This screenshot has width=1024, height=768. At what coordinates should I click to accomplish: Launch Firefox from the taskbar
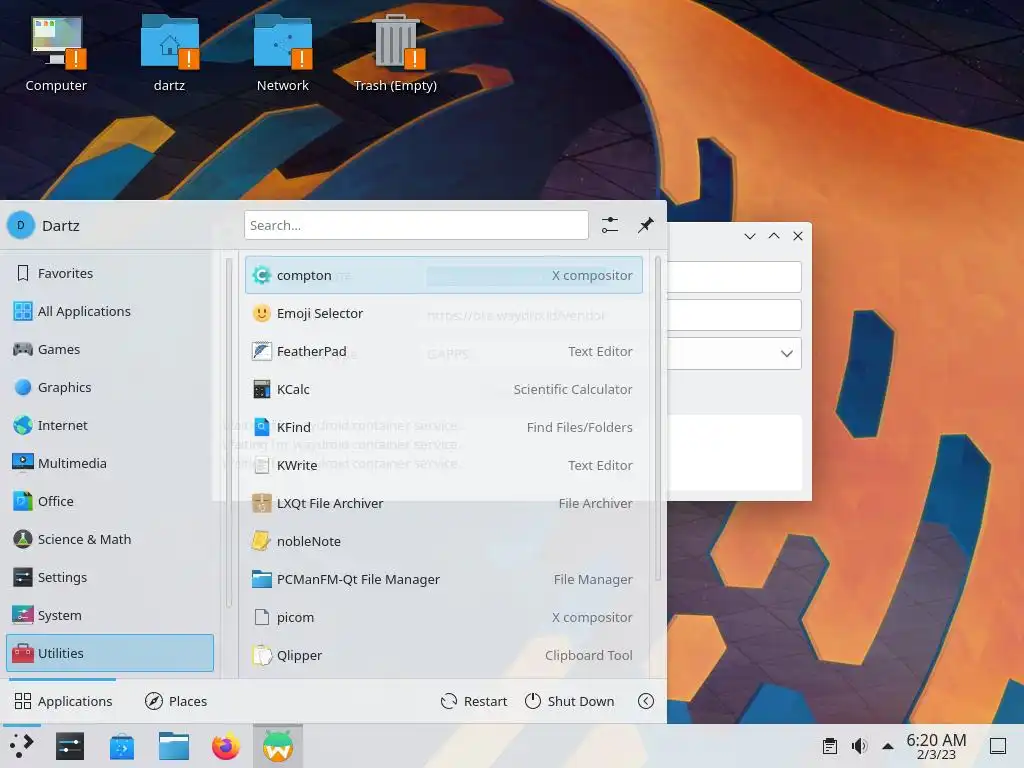tap(226, 746)
